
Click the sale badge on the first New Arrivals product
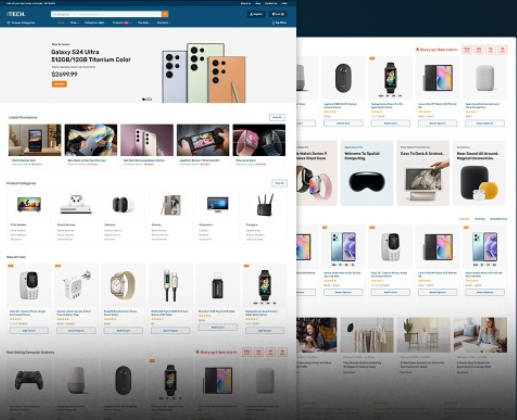point(10,266)
